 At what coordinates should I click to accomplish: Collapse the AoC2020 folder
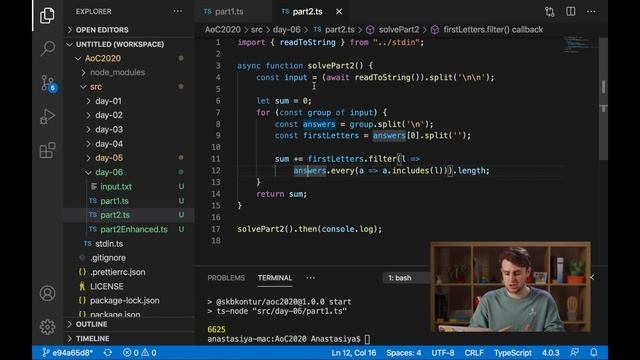coord(129,58)
